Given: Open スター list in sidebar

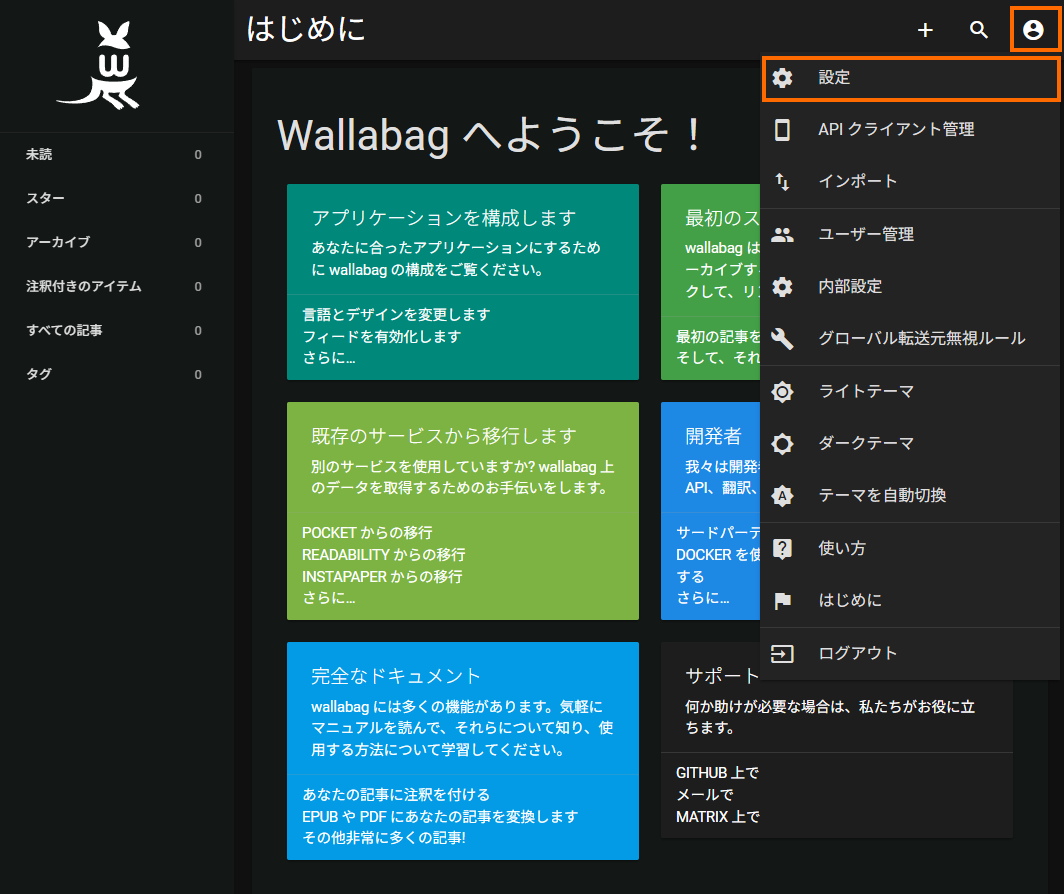Looking at the screenshot, I should (x=117, y=199).
